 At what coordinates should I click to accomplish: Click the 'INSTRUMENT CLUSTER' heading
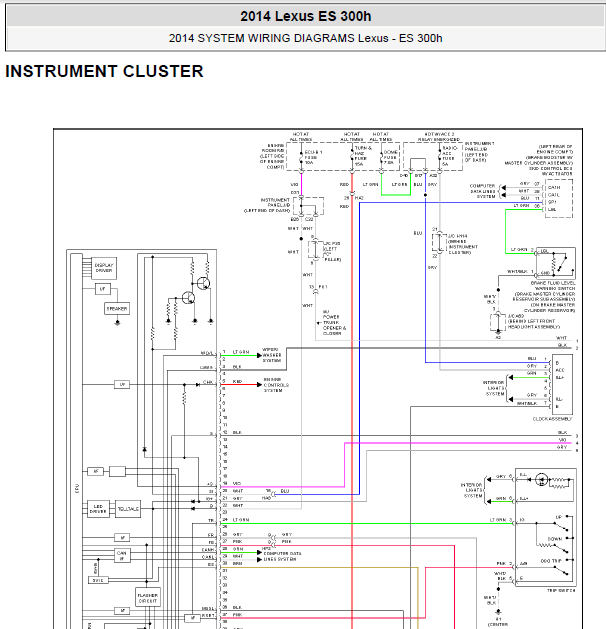(104, 71)
